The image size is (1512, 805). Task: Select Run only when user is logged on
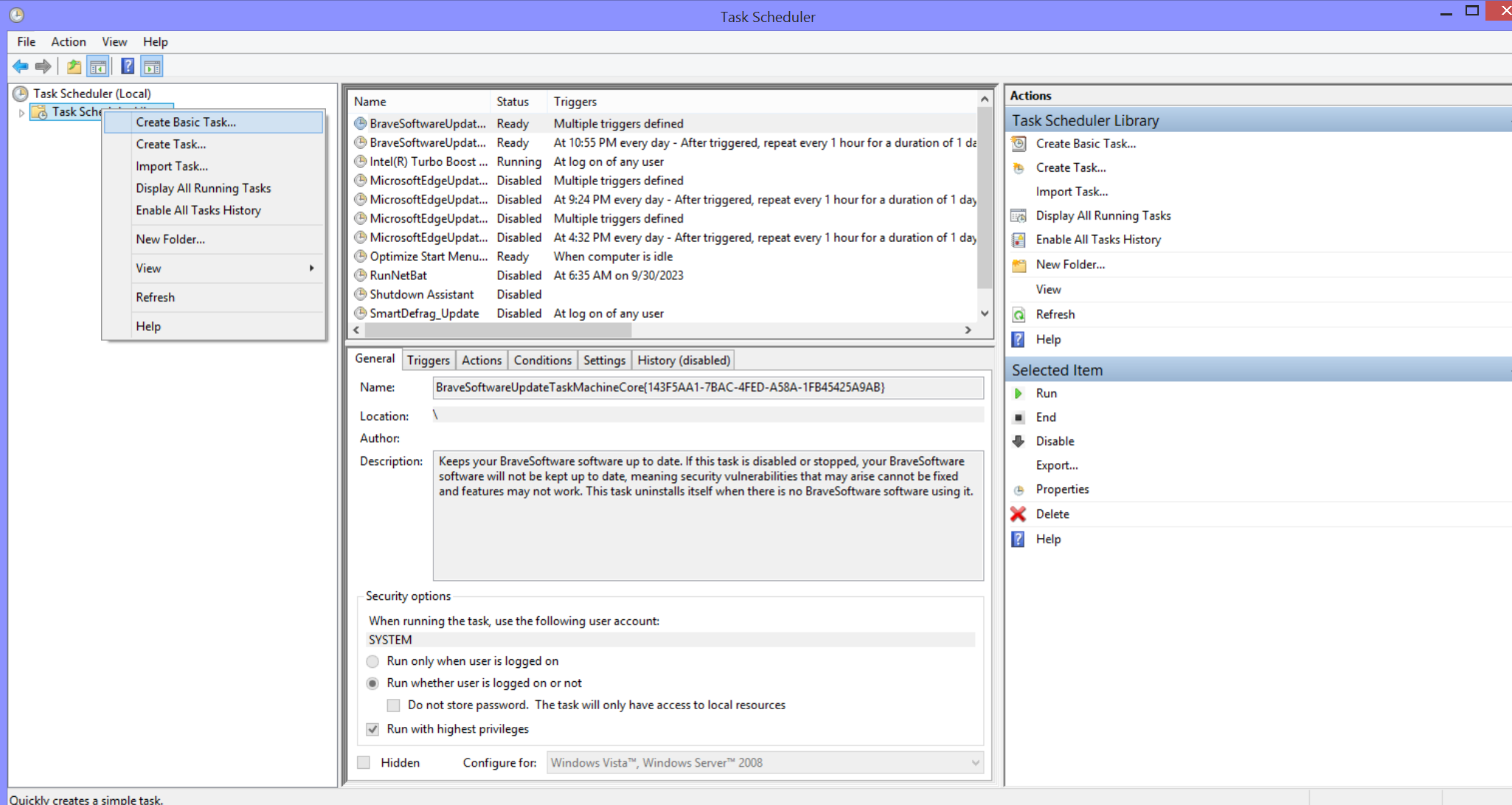tap(372, 661)
